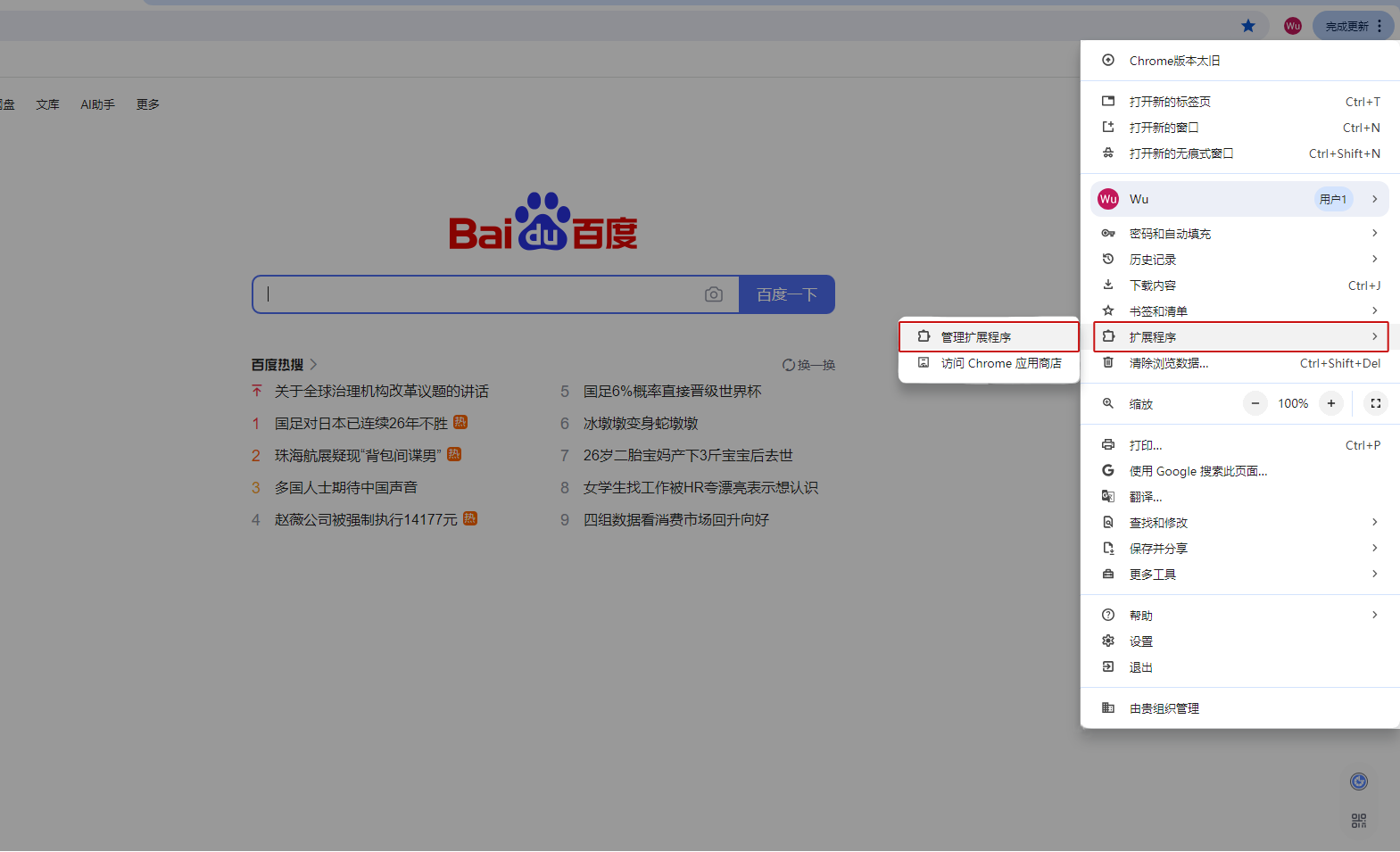The image size is (1400, 852).
Task: Open the three-dot Chrome menu icon
Action: click(x=1379, y=26)
